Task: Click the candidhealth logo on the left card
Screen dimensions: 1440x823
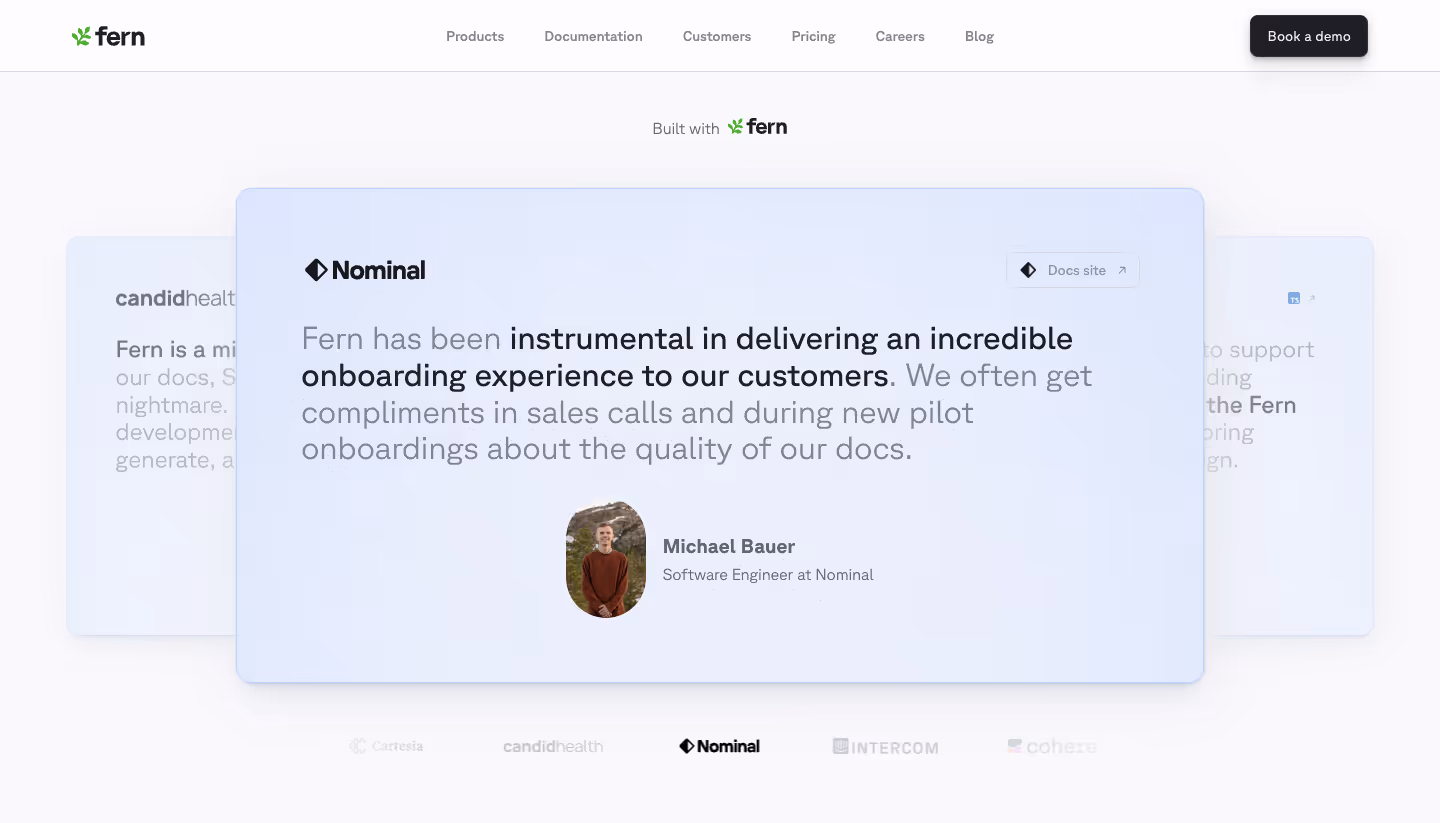Action: (x=176, y=298)
